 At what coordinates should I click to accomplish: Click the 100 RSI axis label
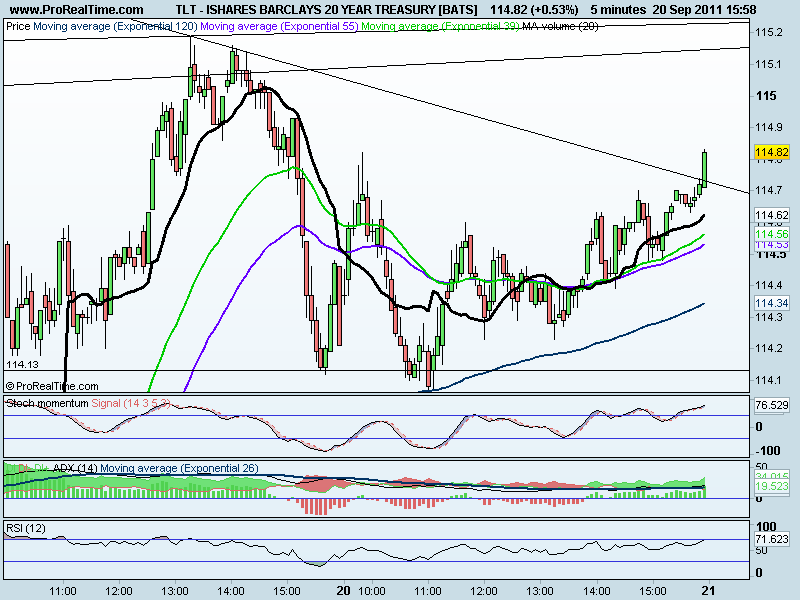point(766,527)
